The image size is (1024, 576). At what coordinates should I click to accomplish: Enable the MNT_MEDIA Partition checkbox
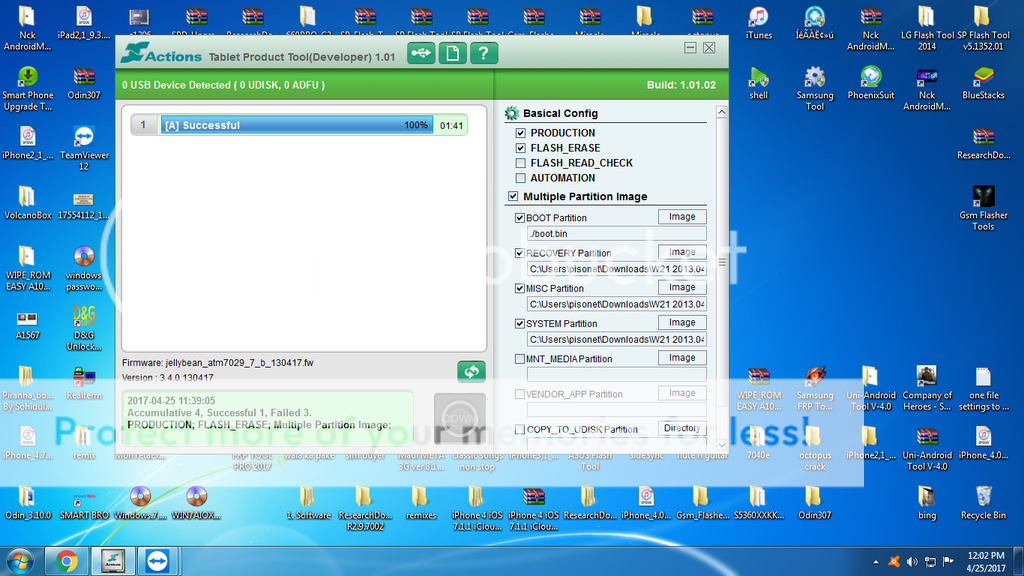pos(519,359)
